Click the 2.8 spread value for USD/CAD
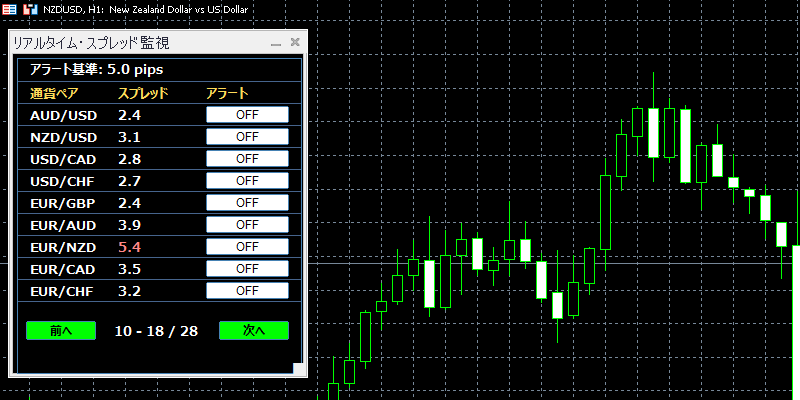Screen dimensions: 800x400 (x=130, y=159)
